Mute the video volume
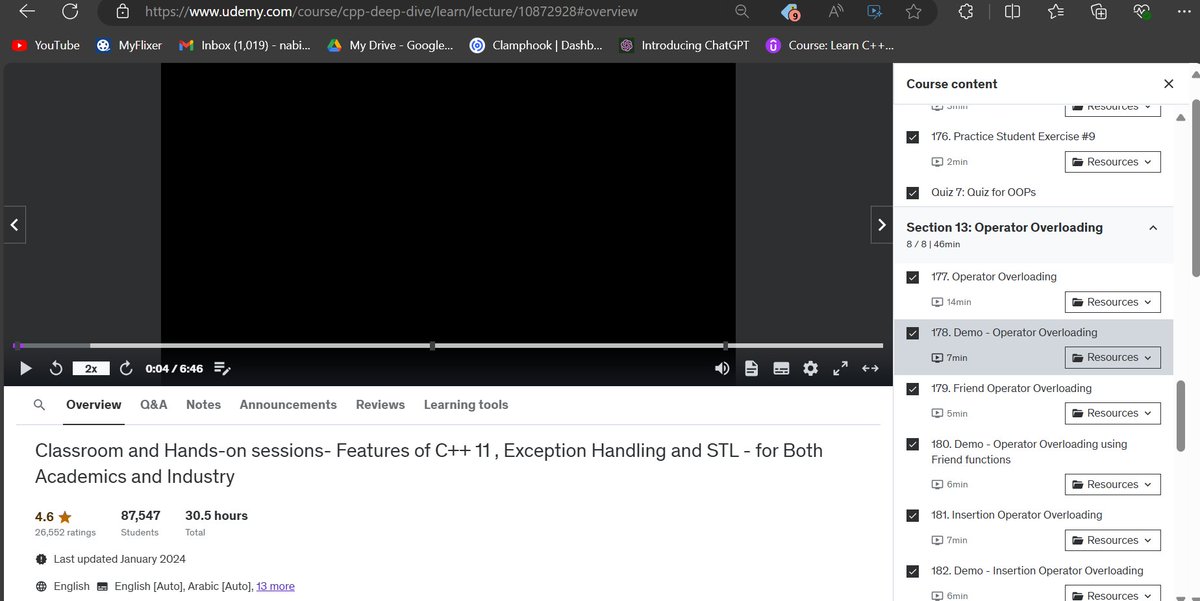1200x601 pixels. point(722,368)
